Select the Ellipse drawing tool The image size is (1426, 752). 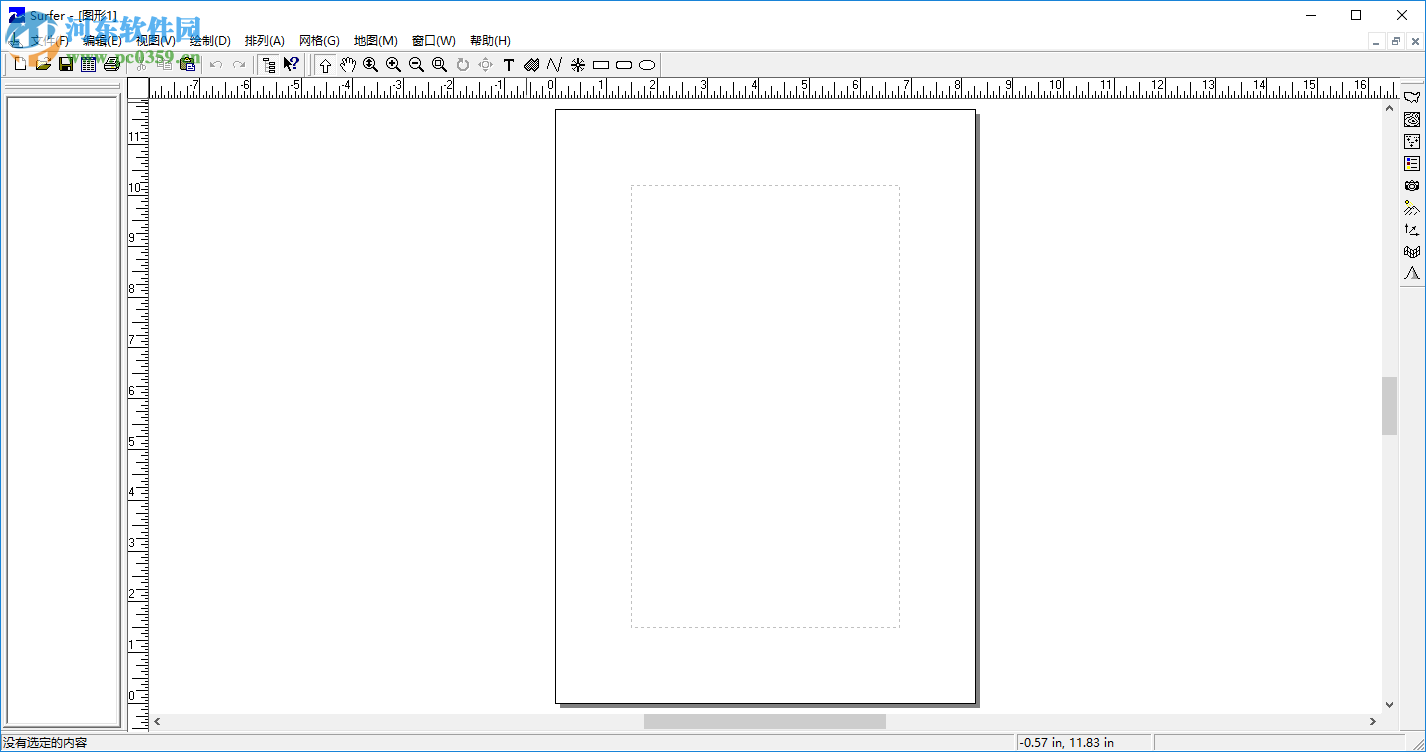coord(647,65)
